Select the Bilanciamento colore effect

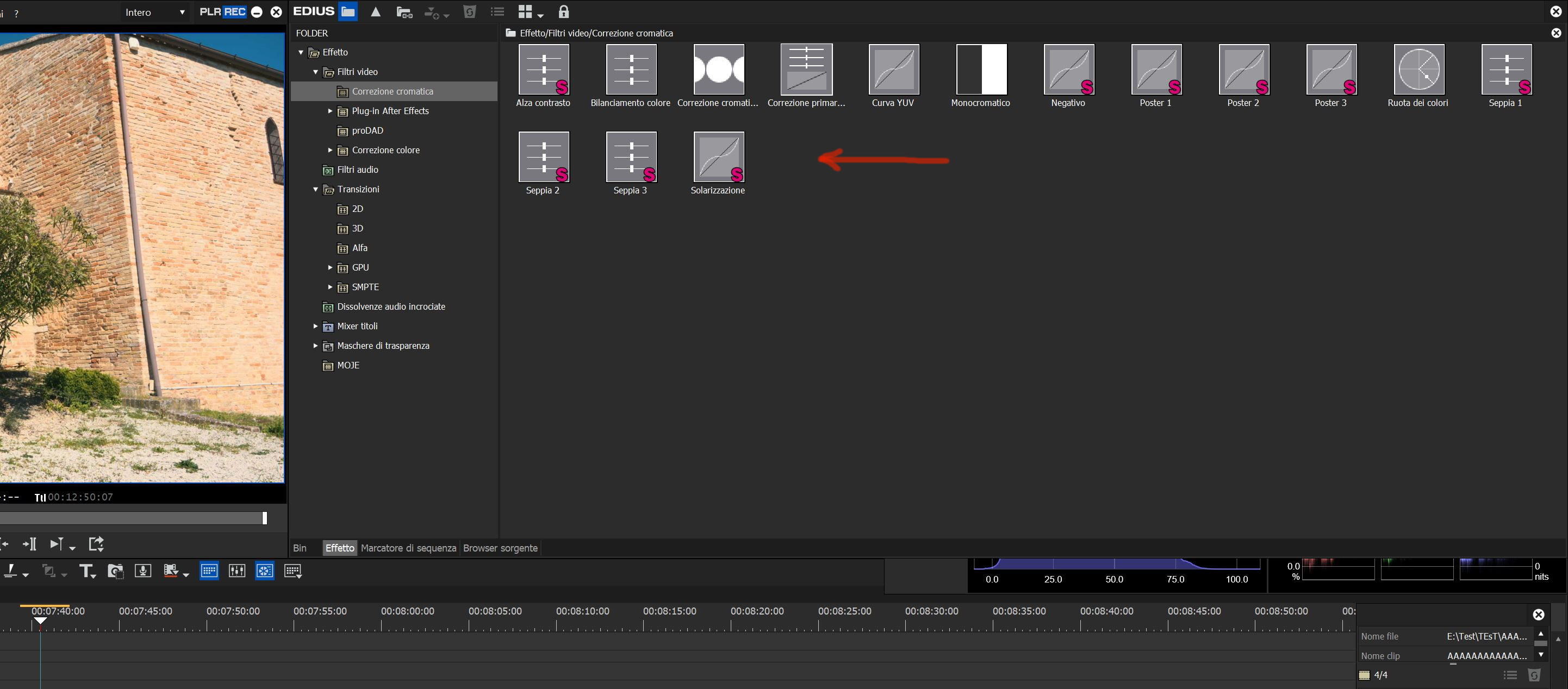coord(631,70)
